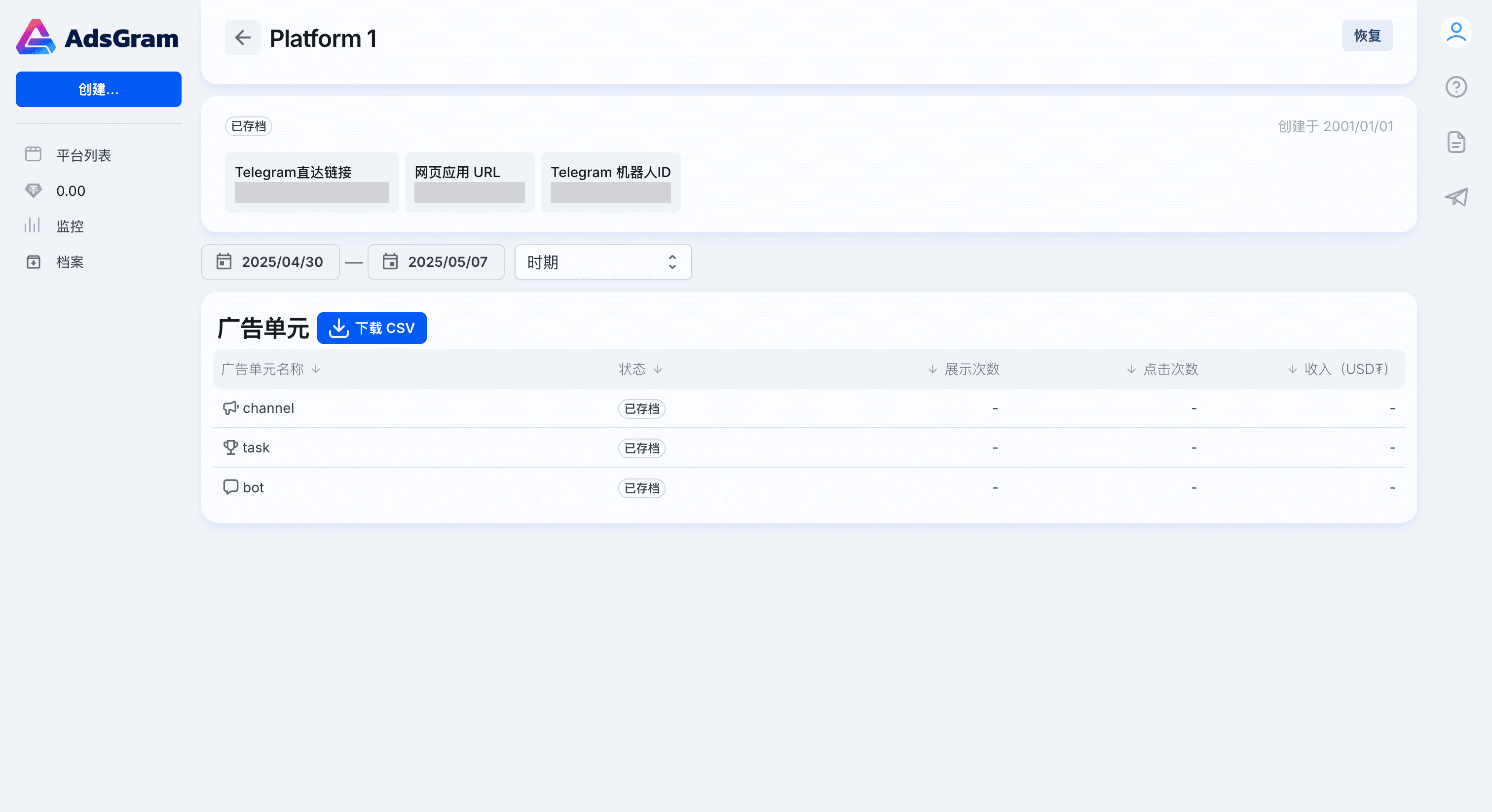Open the task ad unit row
The width and height of the screenshot is (1492, 812).
coord(809,448)
